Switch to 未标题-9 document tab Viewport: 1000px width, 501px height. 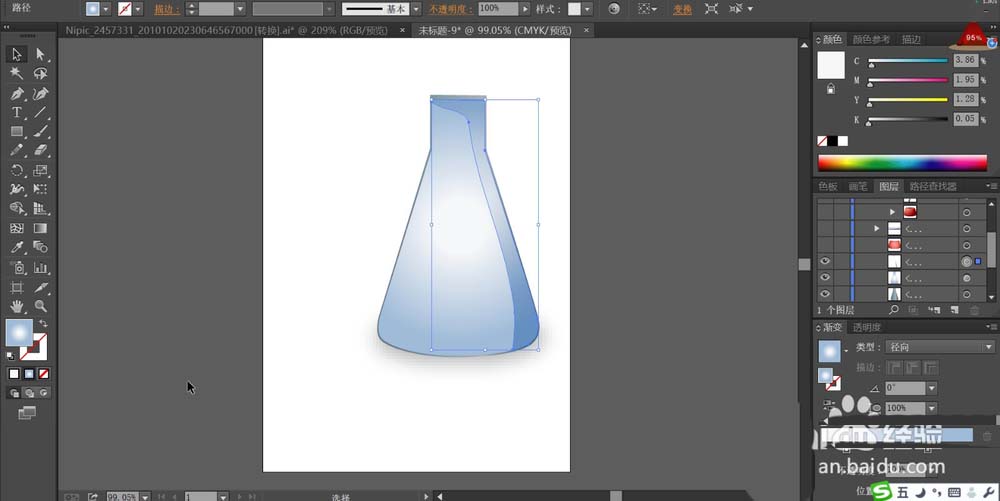point(494,30)
